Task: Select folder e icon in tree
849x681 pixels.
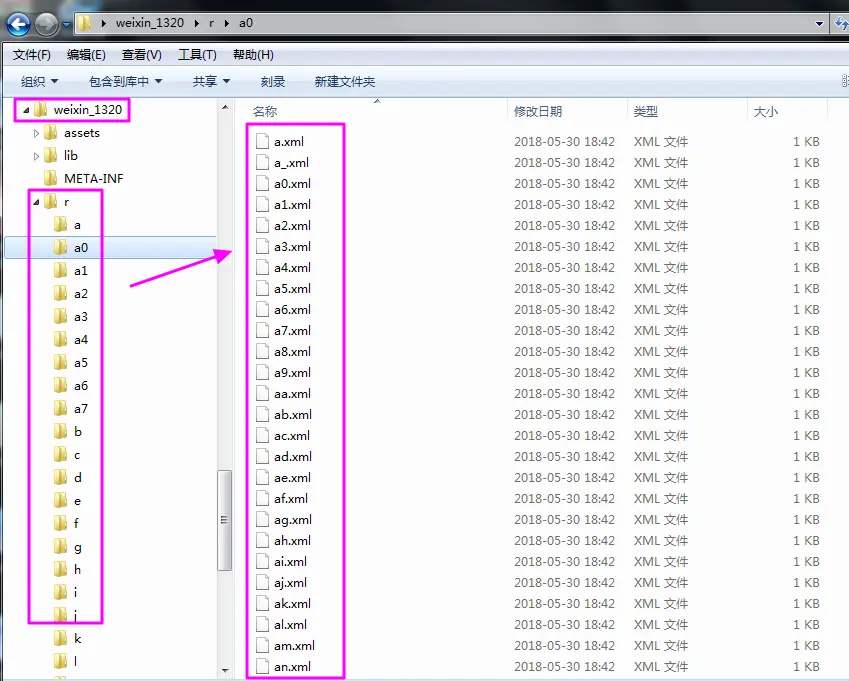Action: click(61, 501)
